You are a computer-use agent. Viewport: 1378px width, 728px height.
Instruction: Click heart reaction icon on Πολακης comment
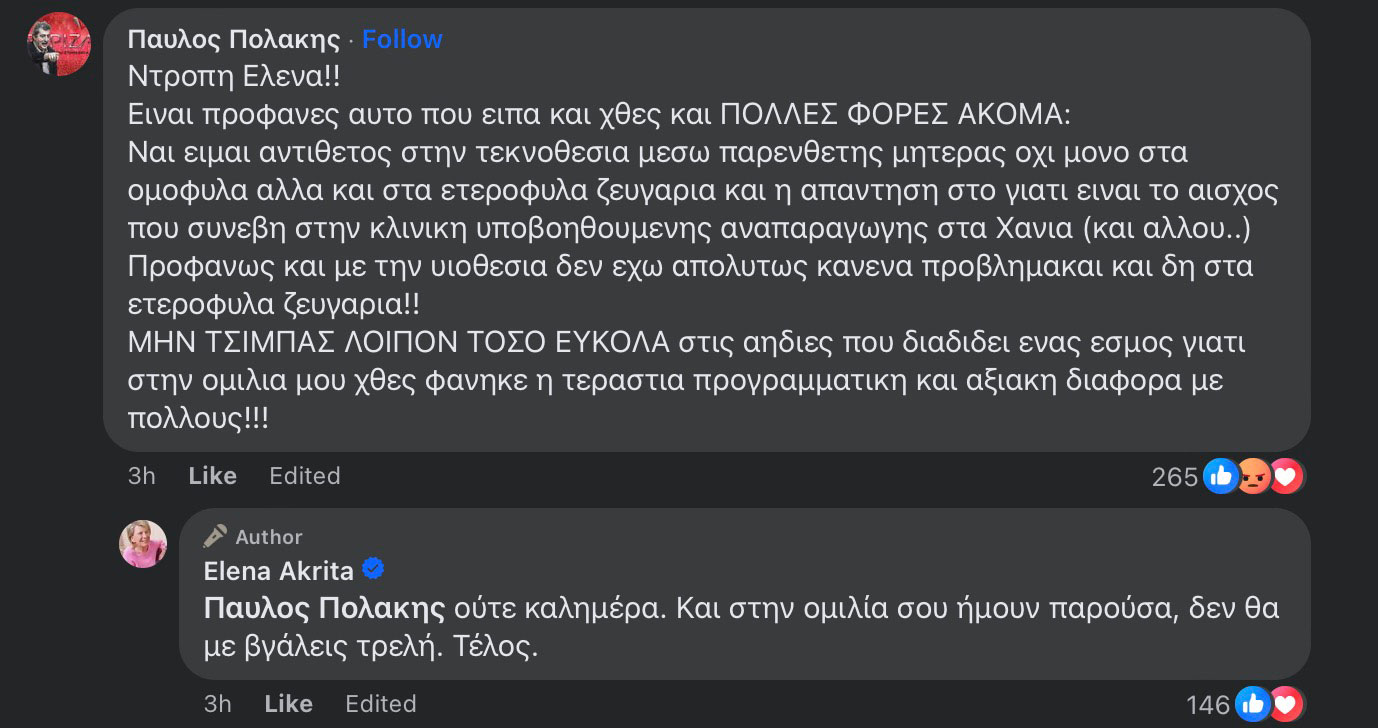[1285, 476]
